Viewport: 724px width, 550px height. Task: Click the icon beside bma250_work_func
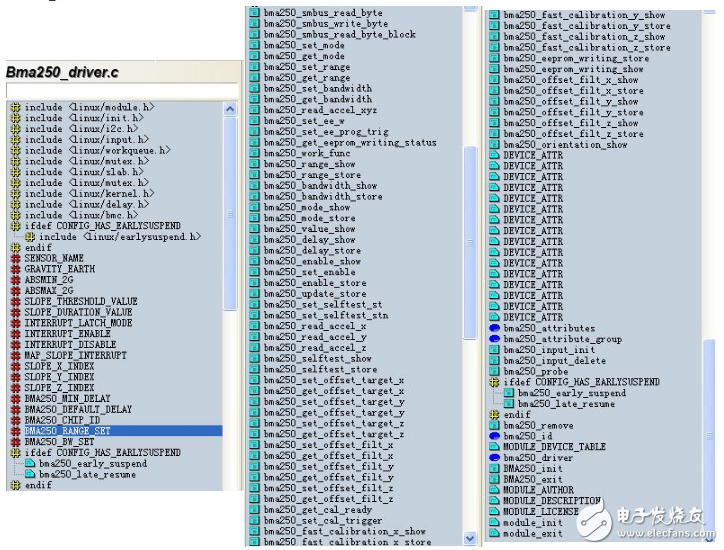pos(254,154)
